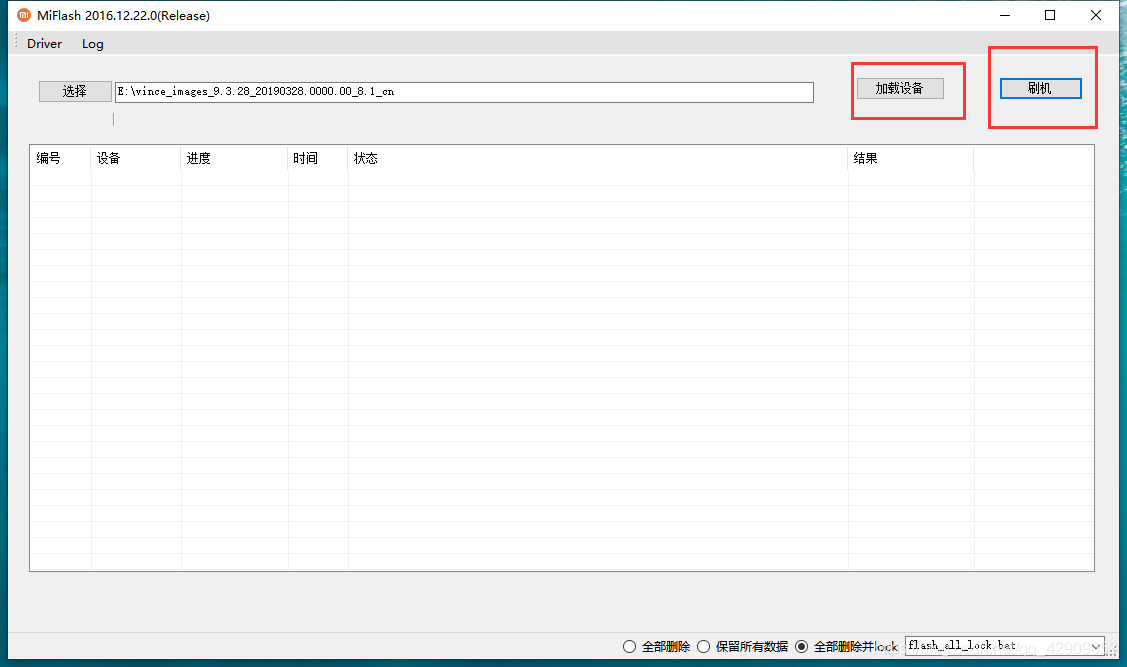Click the 结果 column header
1127x667 pixels.
tap(911, 158)
